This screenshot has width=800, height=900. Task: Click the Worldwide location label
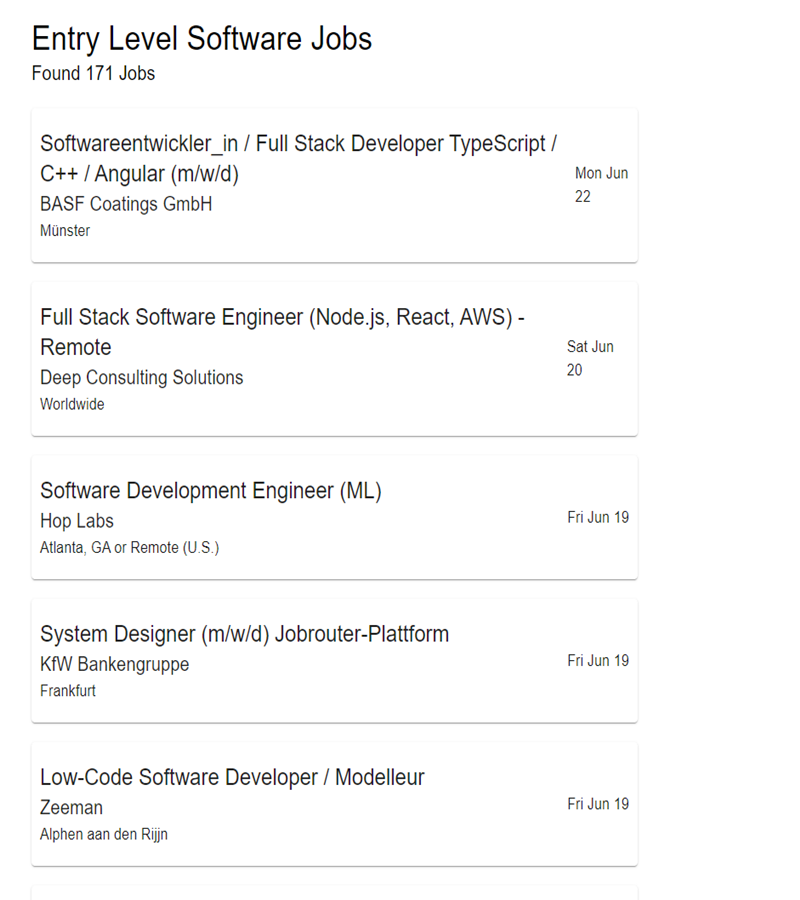coord(71,404)
